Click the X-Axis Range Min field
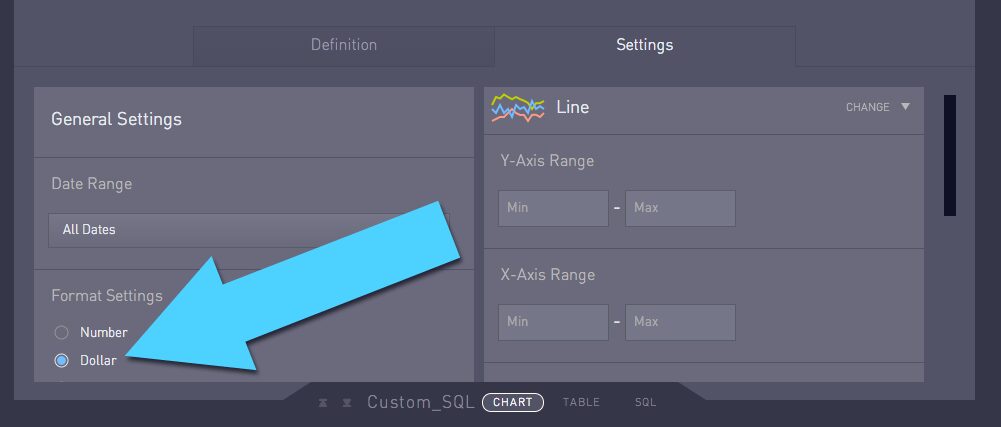1001x427 pixels. pyautogui.click(x=553, y=322)
